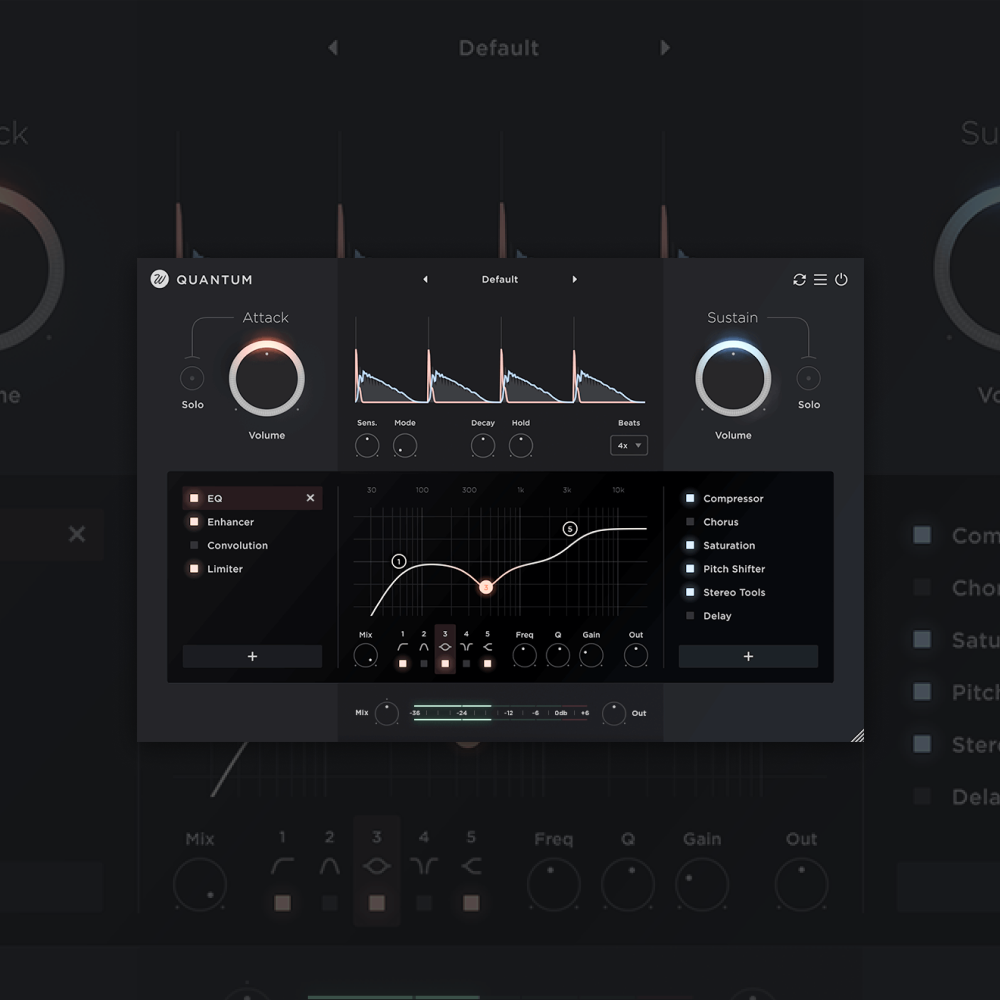Viewport: 1000px width, 1000px height.
Task: Select EQ band 5 high-shelf shape icon
Action: point(488,648)
